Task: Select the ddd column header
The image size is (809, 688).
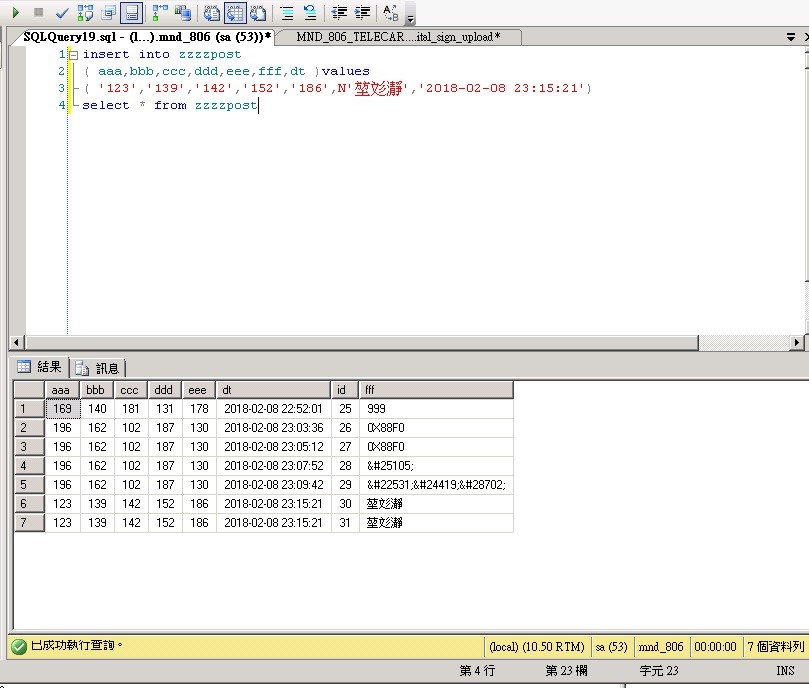Action: (x=165, y=390)
